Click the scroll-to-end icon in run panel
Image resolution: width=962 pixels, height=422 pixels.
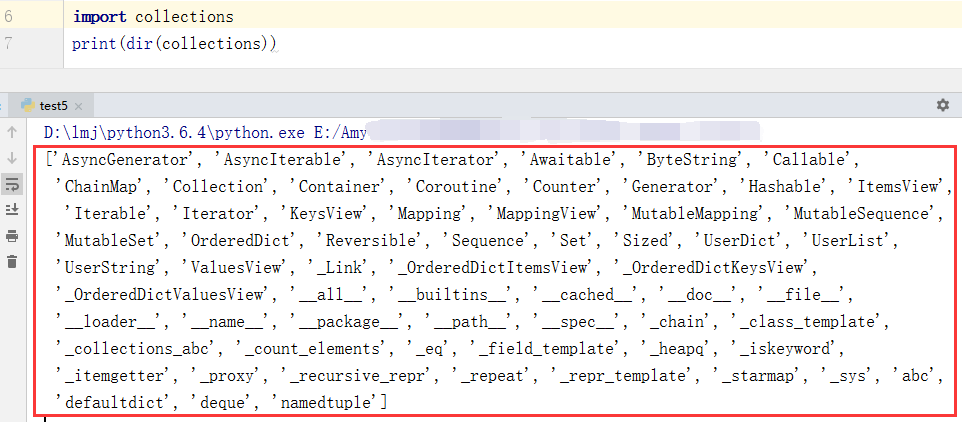[12, 210]
